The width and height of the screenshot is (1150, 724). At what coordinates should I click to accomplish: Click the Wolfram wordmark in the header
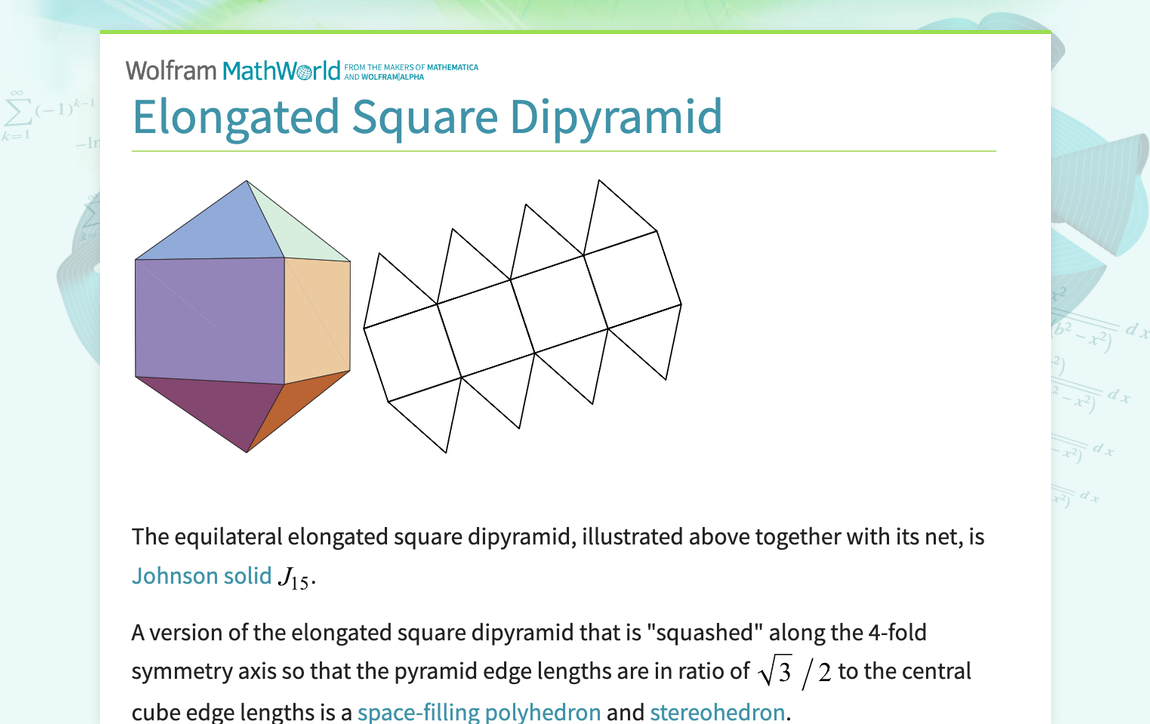(169, 70)
